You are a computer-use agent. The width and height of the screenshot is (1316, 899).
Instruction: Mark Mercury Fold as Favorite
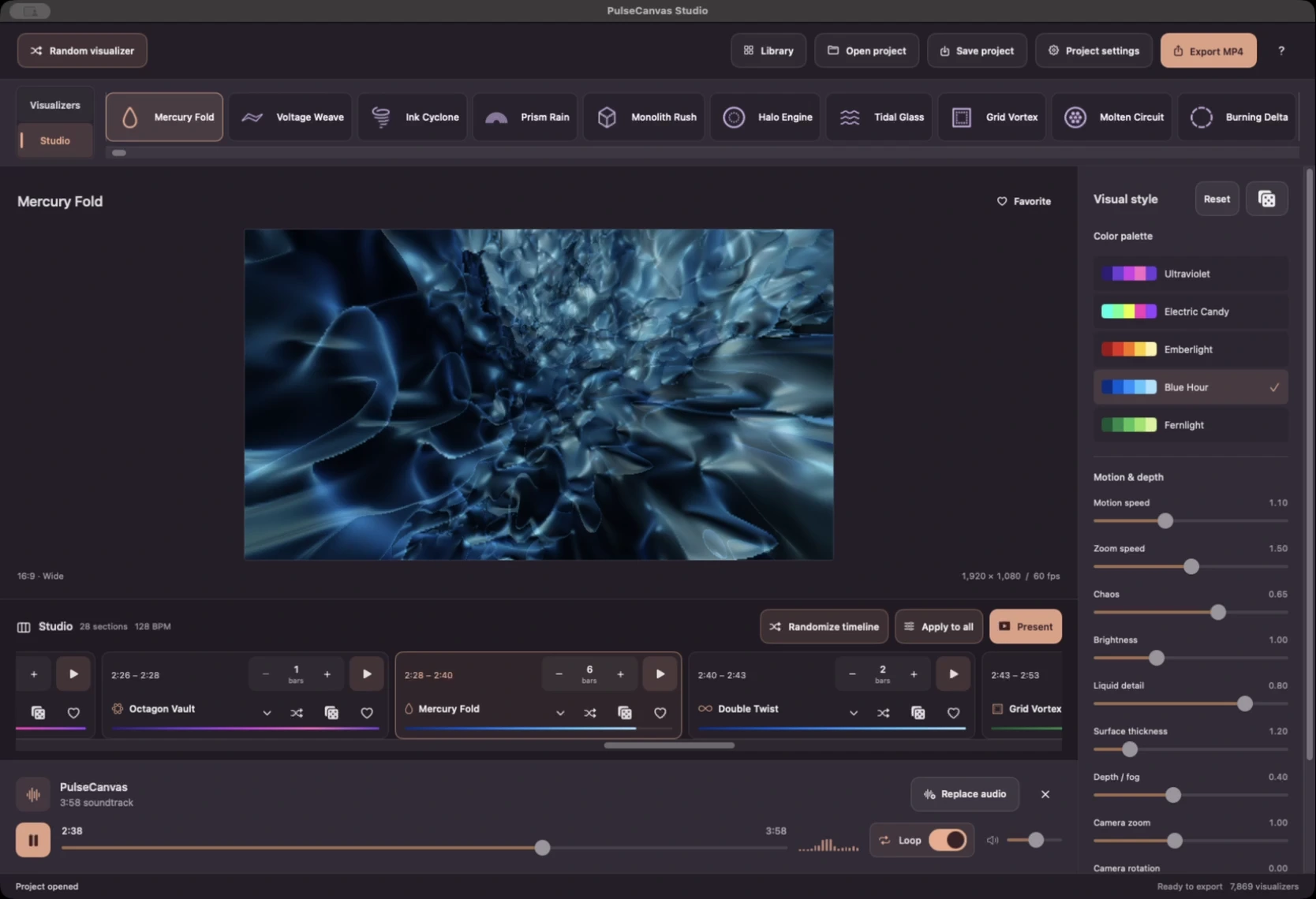(x=1023, y=201)
